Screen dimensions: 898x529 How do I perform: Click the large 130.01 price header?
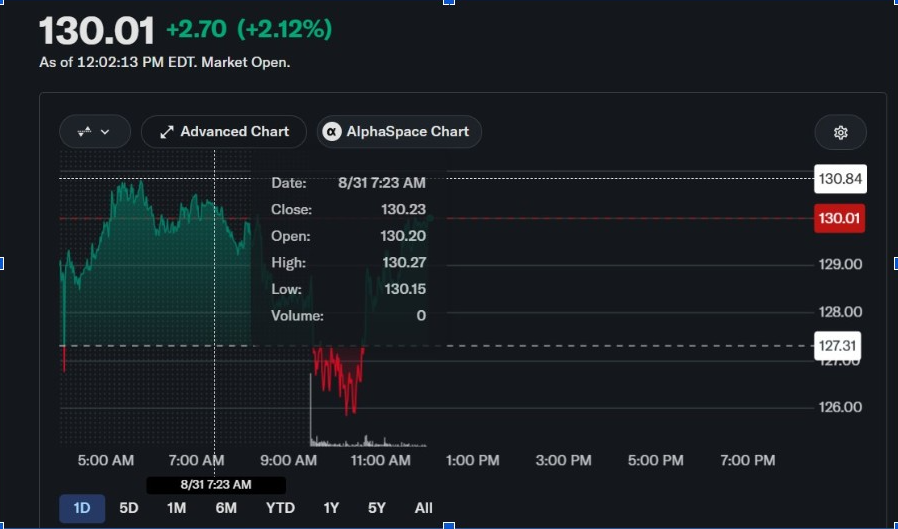(97, 31)
